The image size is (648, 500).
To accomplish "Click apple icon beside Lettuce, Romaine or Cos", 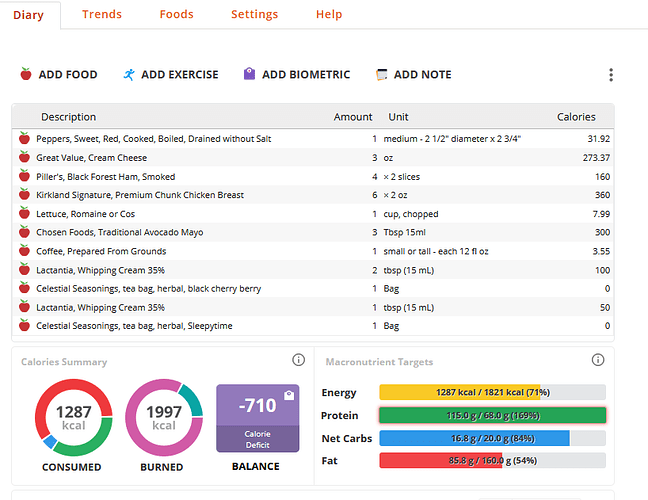I will pyautogui.click(x=24, y=213).
